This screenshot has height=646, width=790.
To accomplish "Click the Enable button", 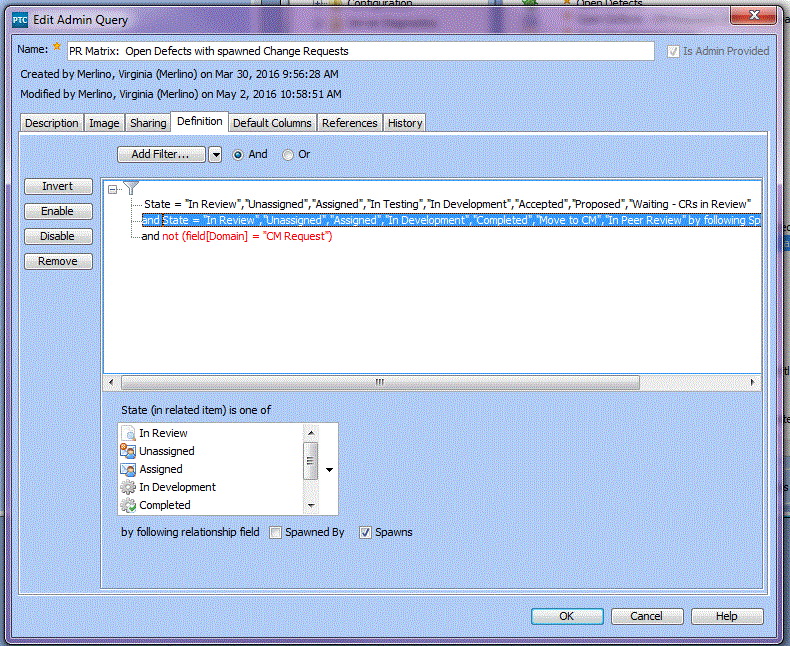I will [58, 211].
